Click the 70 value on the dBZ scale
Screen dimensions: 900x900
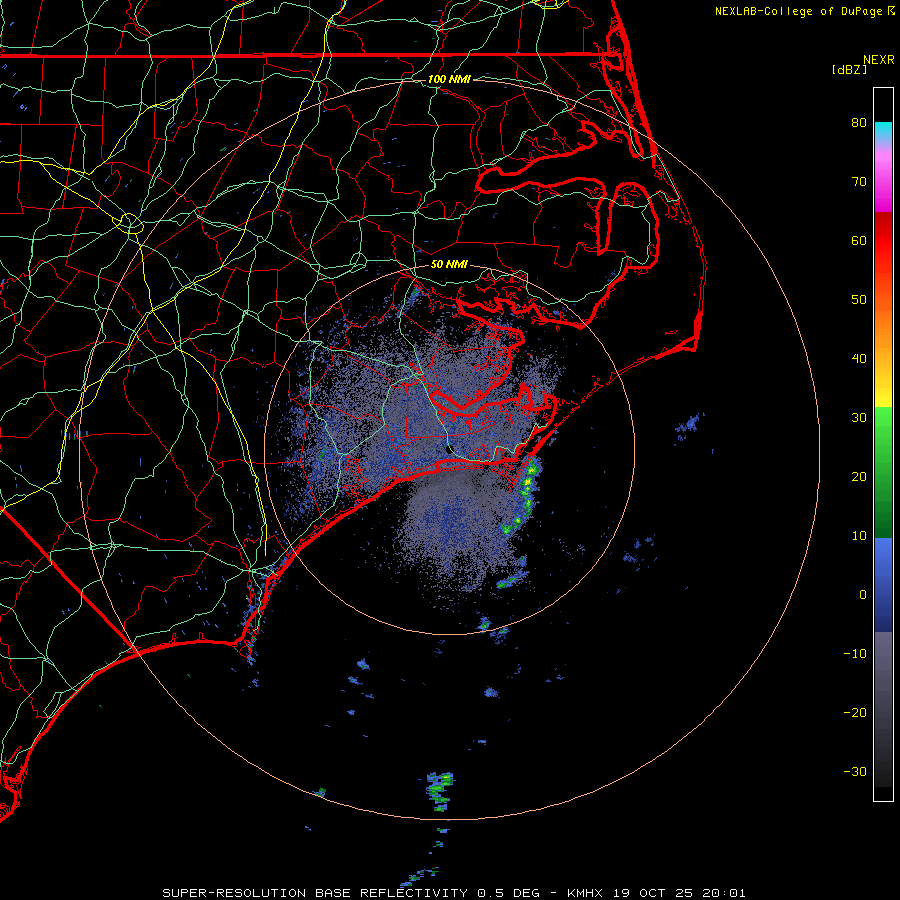pyautogui.click(x=859, y=182)
